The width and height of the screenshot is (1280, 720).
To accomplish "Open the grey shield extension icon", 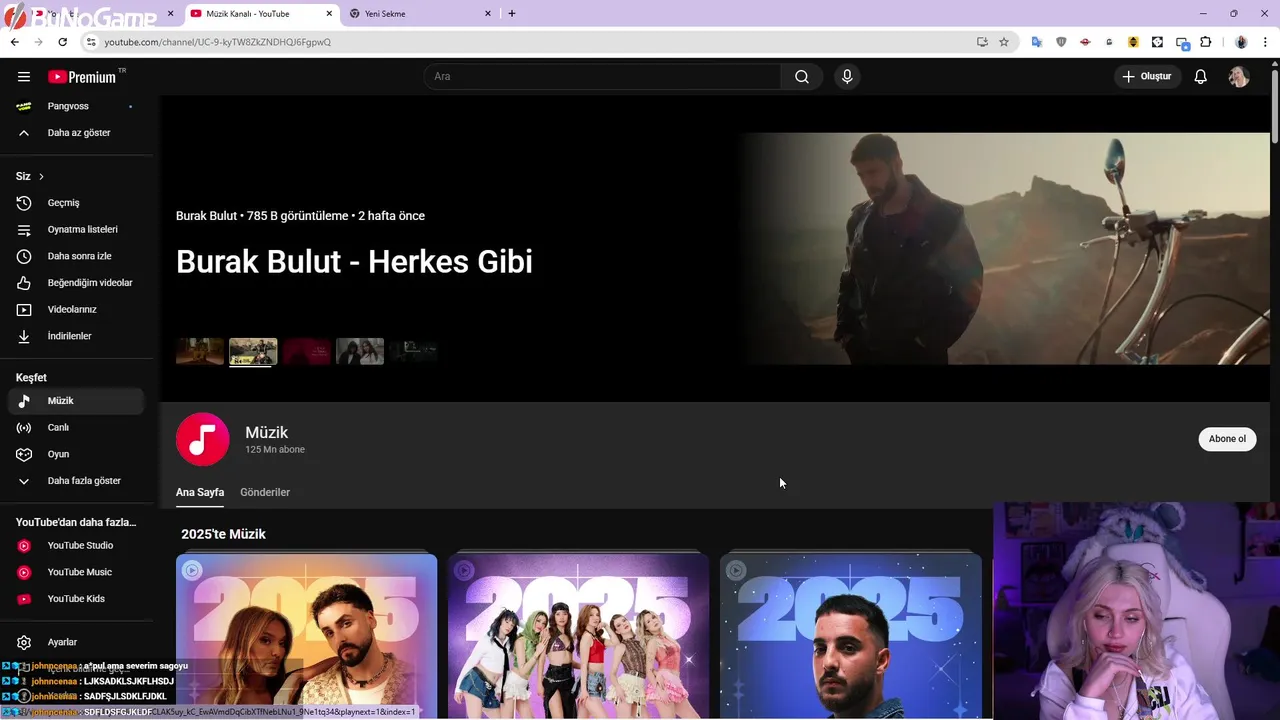I will click(x=1061, y=42).
